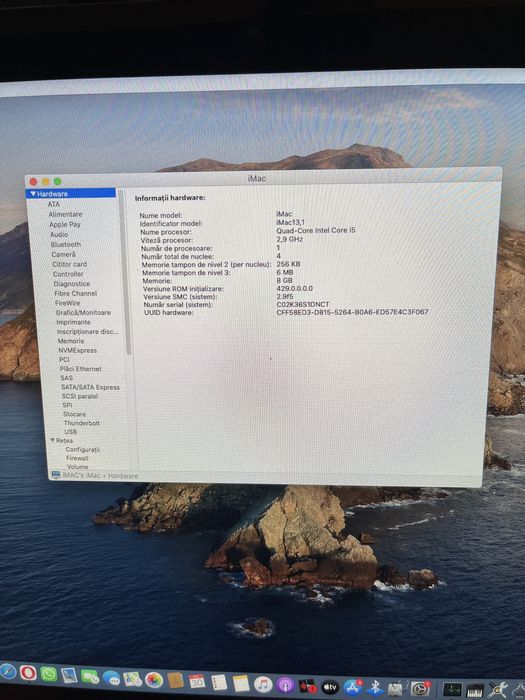Select Volume under Rețea
The width and height of the screenshot is (525, 700).
pos(78,467)
